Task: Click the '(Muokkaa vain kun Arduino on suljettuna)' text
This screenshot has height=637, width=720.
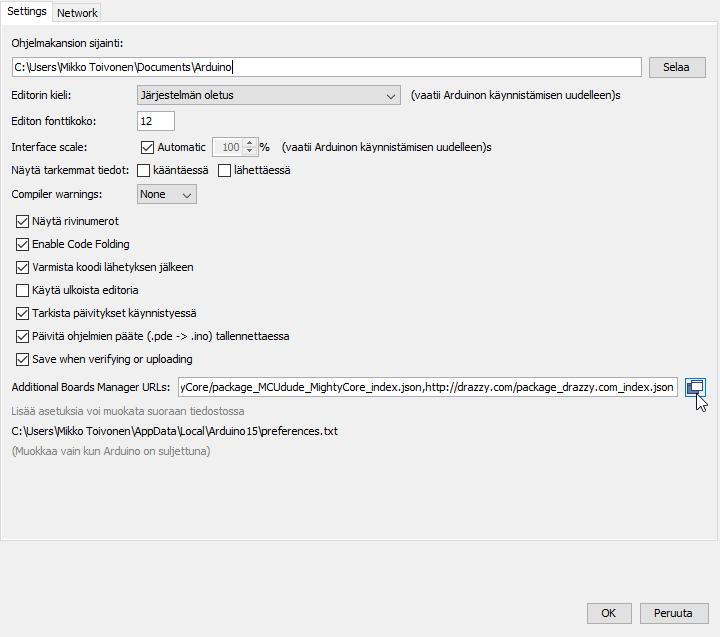Action: point(111,451)
